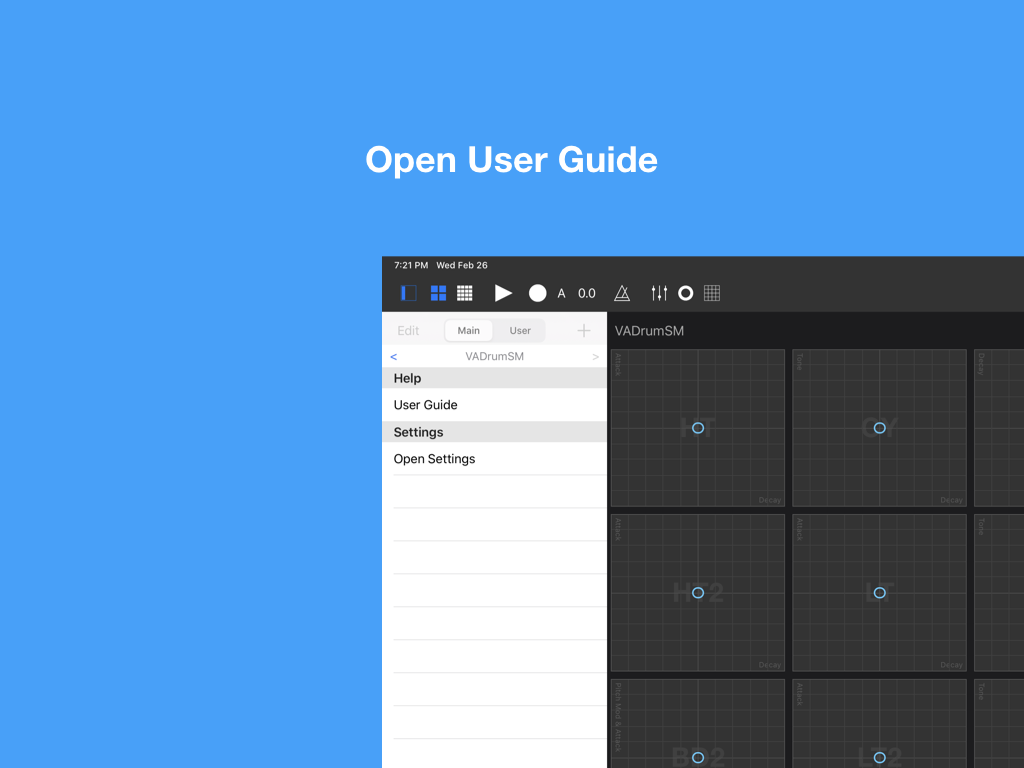The height and width of the screenshot is (768, 1024).
Task: Click the ring icon in the toolbar
Action: point(686,293)
